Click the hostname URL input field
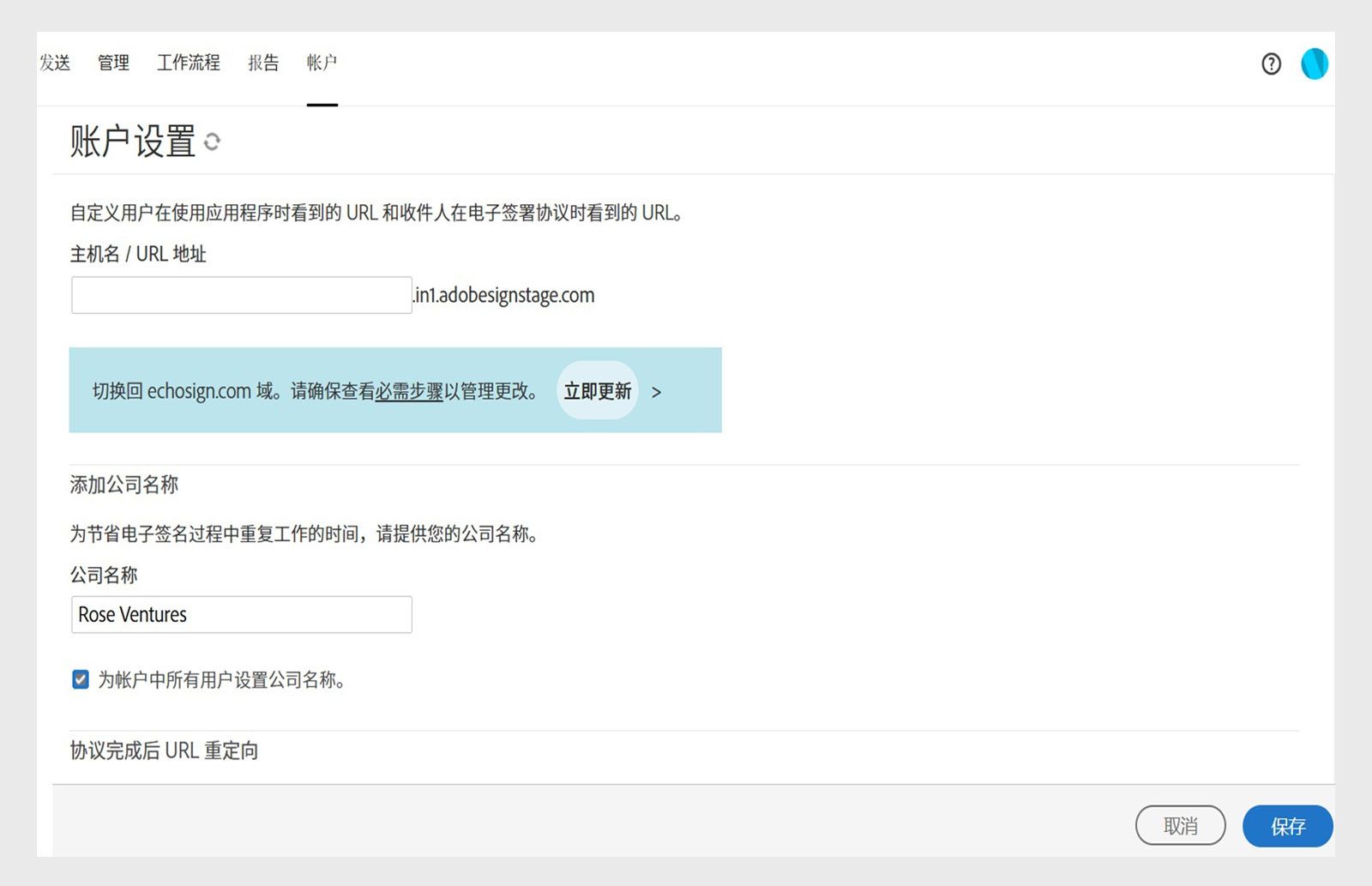 pyautogui.click(x=241, y=295)
